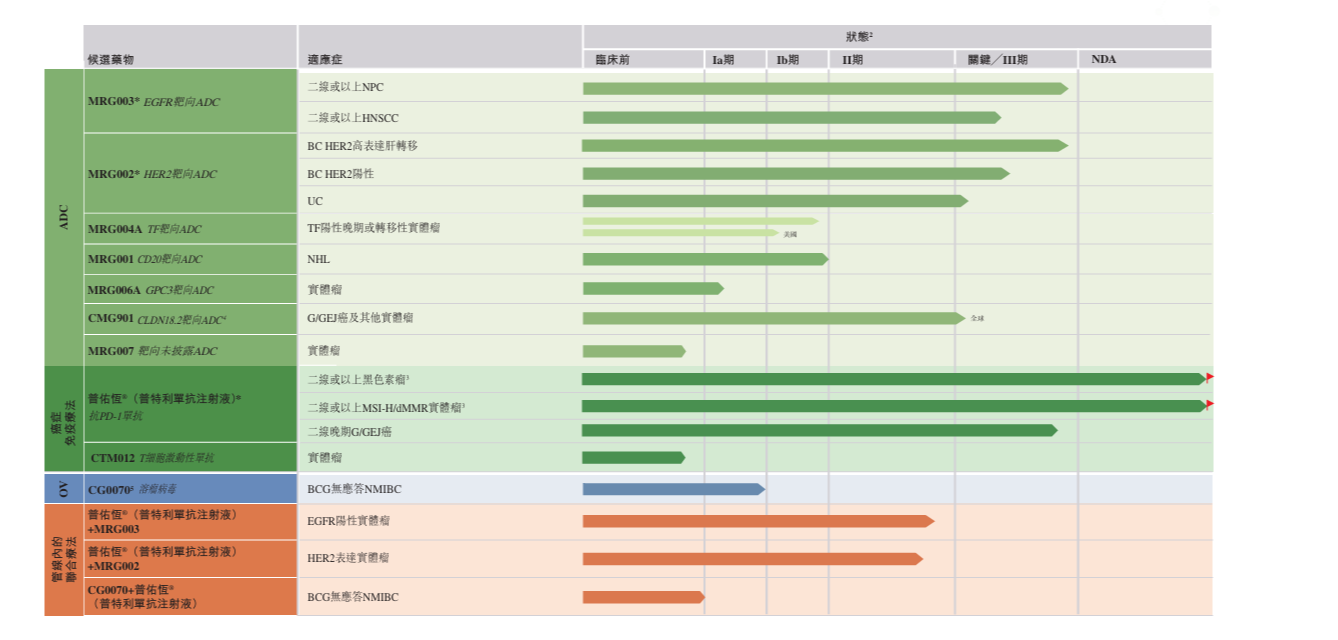Click the NHL progress bar for MRG001
The image size is (1338, 640).
(x=704, y=259)
